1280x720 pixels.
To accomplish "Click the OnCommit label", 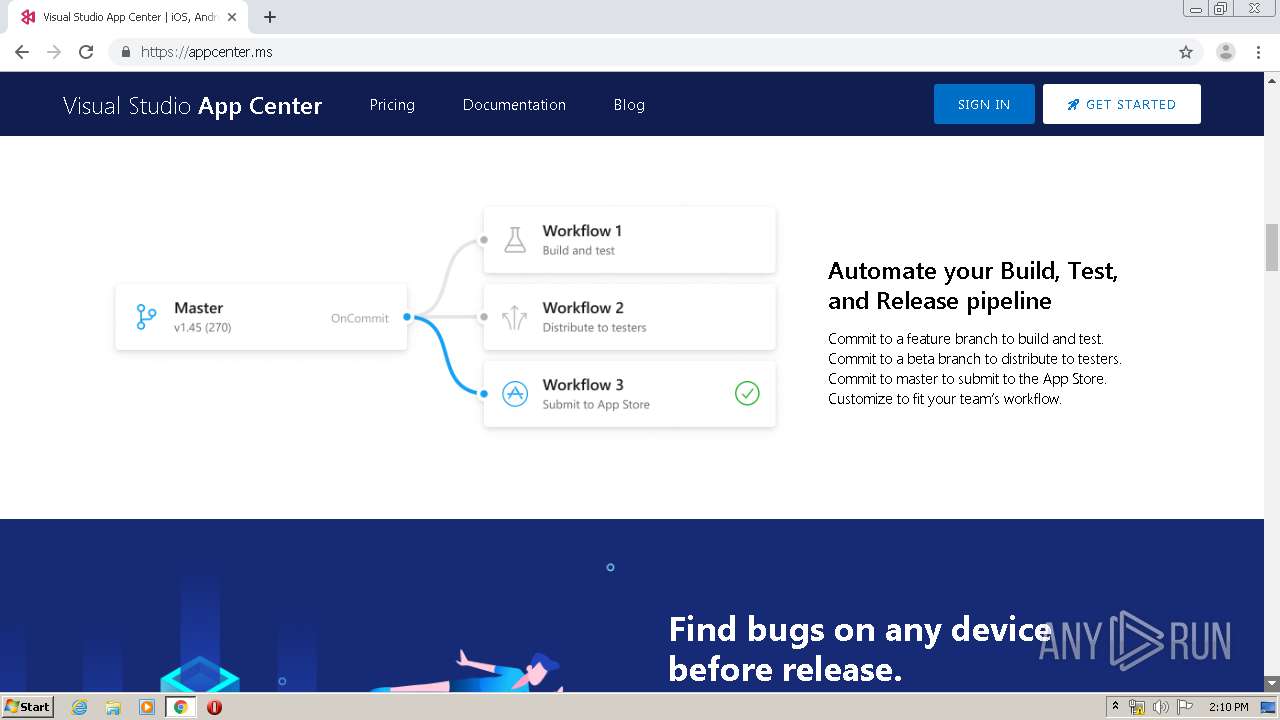I will click(x=360, y=318).
